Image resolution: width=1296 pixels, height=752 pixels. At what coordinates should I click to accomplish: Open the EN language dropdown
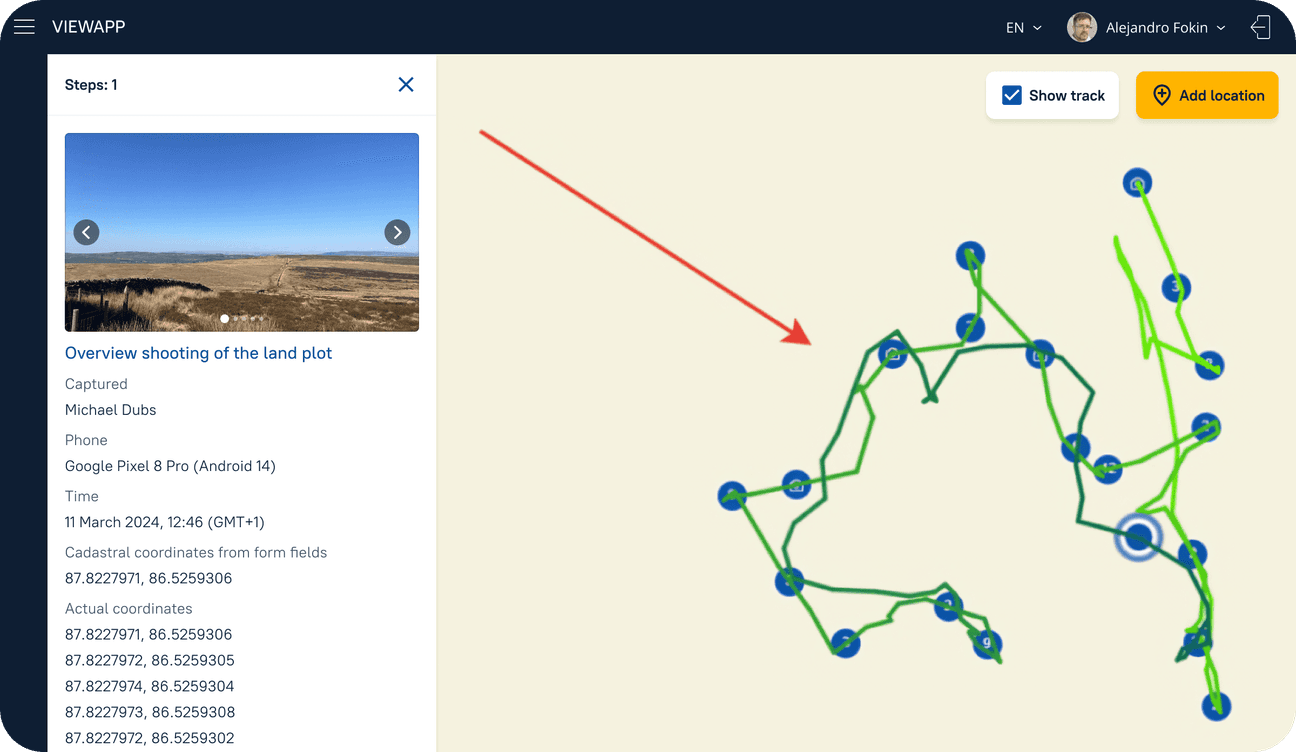(x=1023, y=28)
